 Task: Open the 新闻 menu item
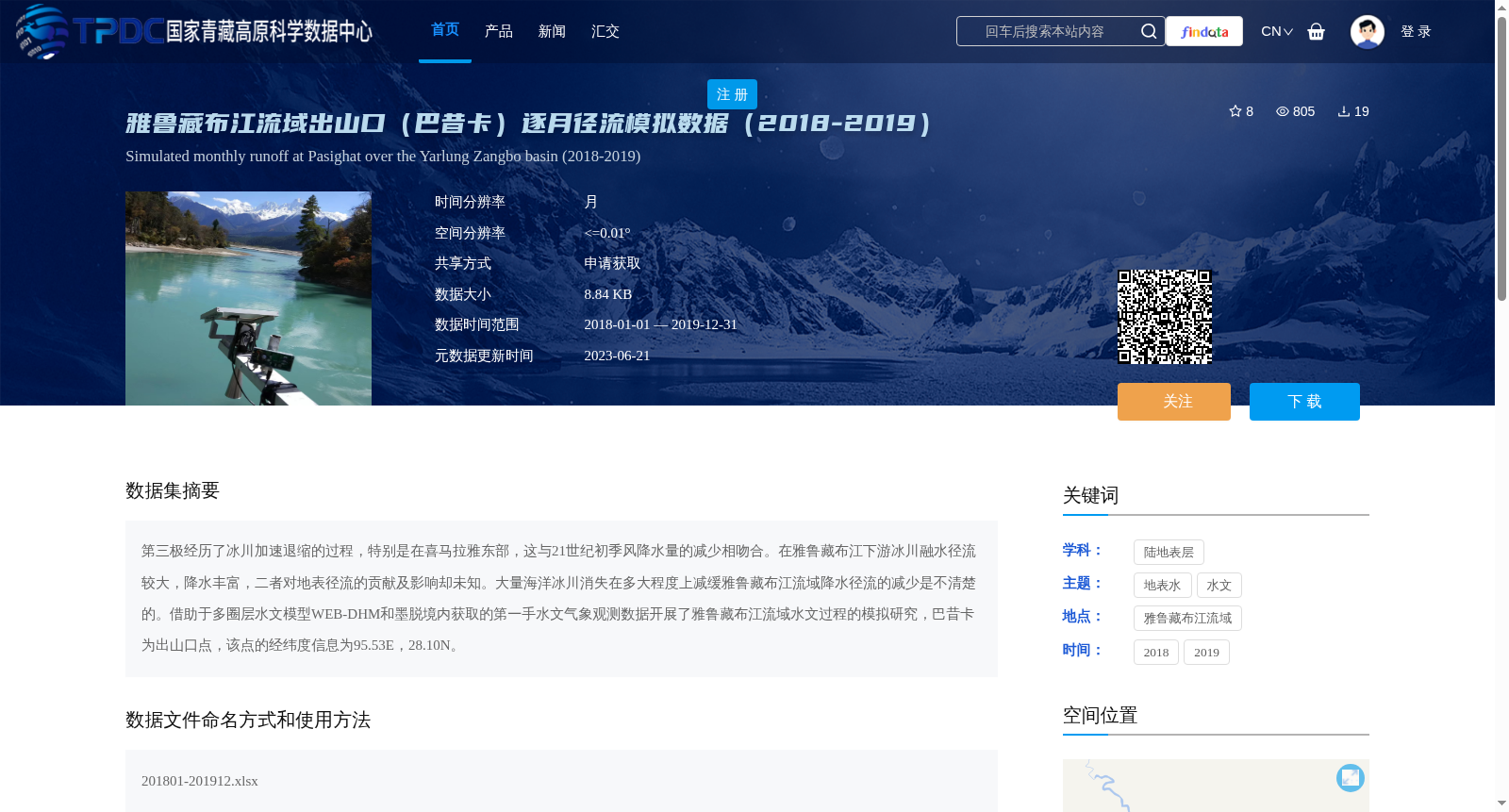(x=552, y=31)
